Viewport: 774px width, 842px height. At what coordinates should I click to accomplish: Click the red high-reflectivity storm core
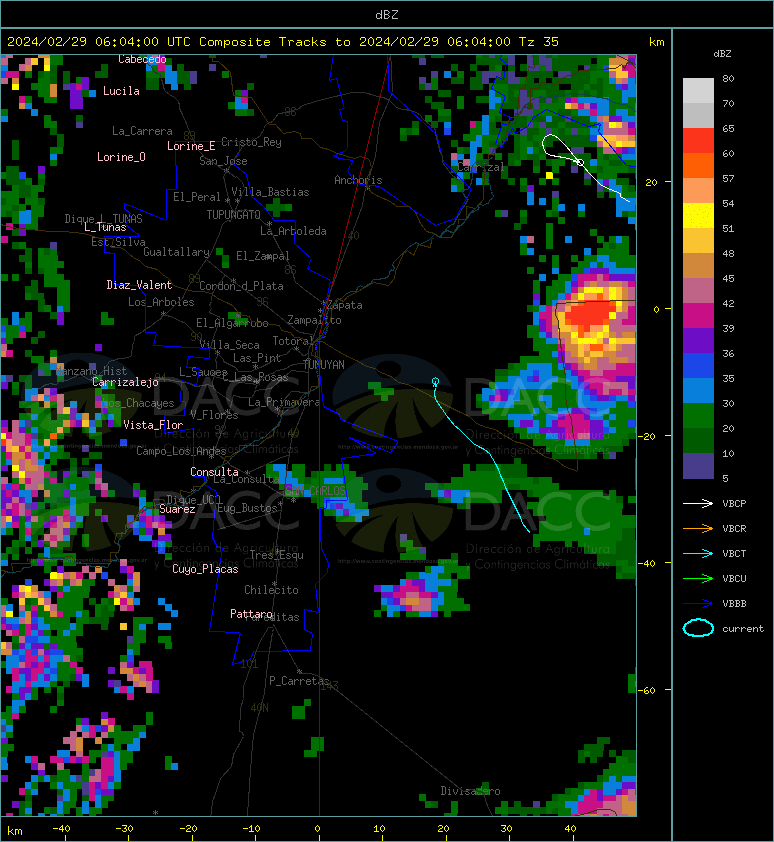[x=589, y=314]
